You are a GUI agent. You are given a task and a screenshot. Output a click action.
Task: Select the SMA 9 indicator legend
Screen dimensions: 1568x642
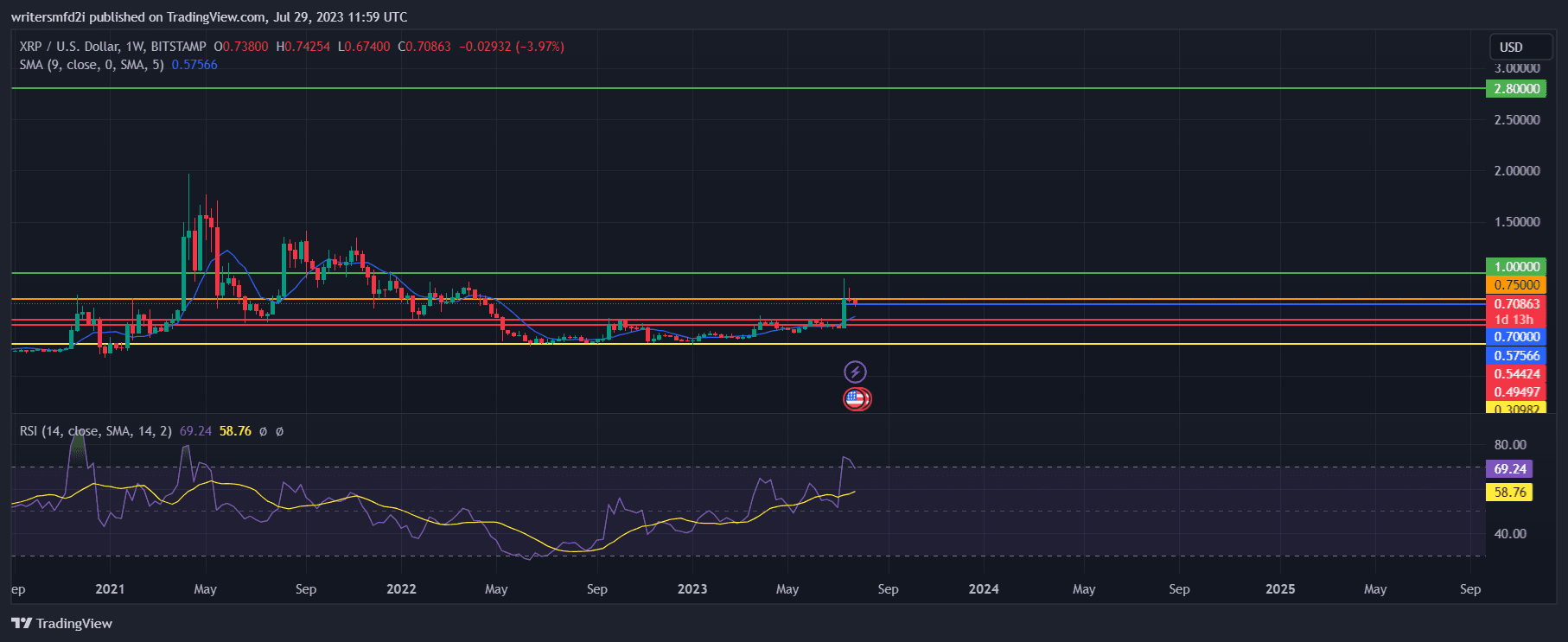pos(92,65)
